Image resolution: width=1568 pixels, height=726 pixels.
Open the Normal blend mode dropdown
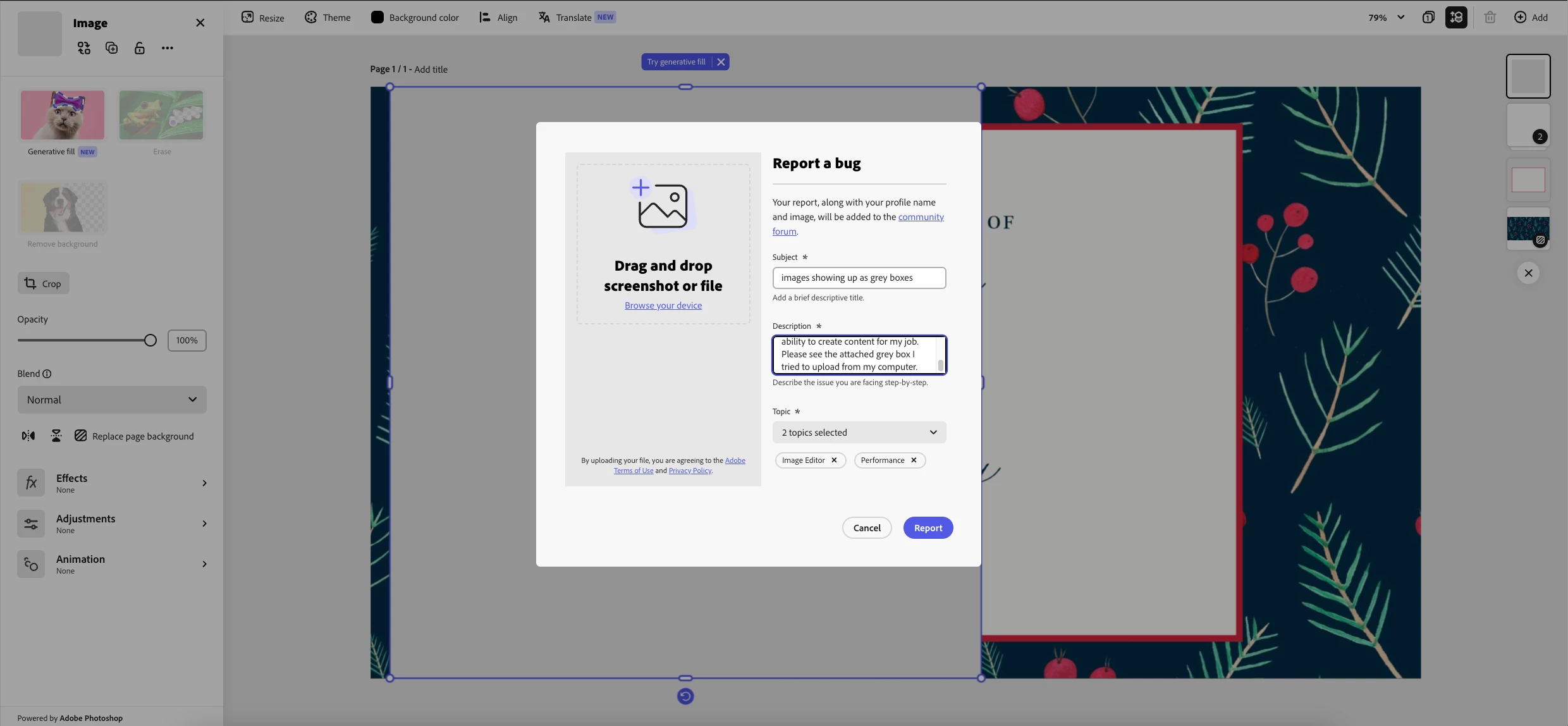(112, 400)
